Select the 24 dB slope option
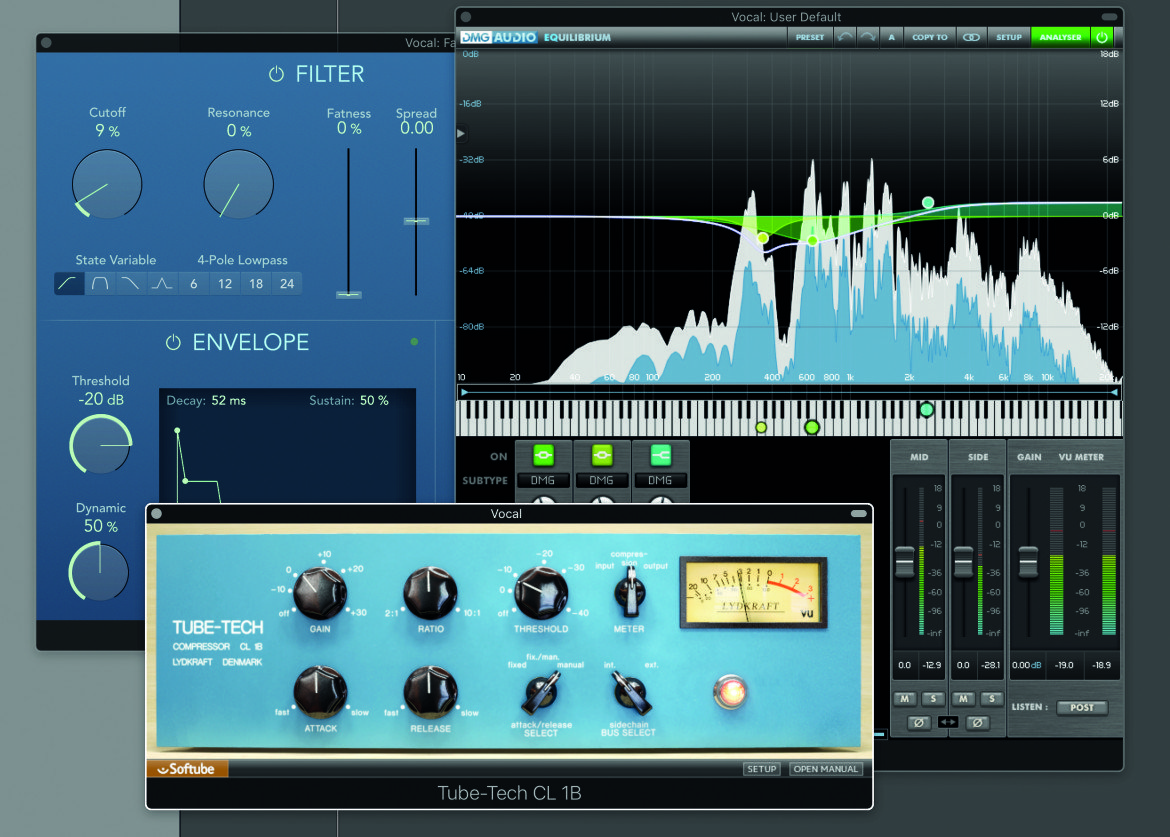The image size is (1170, 837). point(287,283)
